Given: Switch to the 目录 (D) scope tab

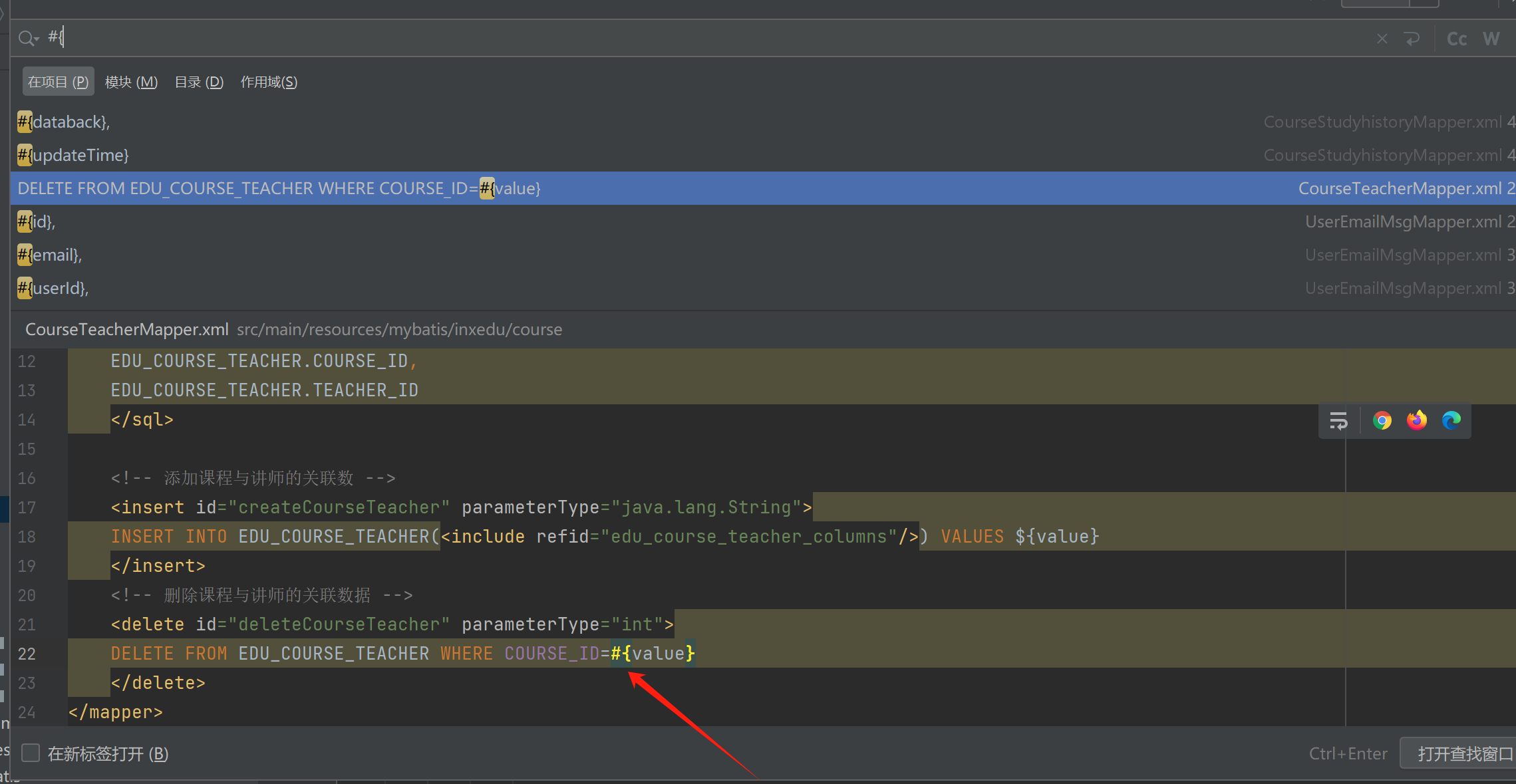Looking at the screenshot, I should [199, 82].
